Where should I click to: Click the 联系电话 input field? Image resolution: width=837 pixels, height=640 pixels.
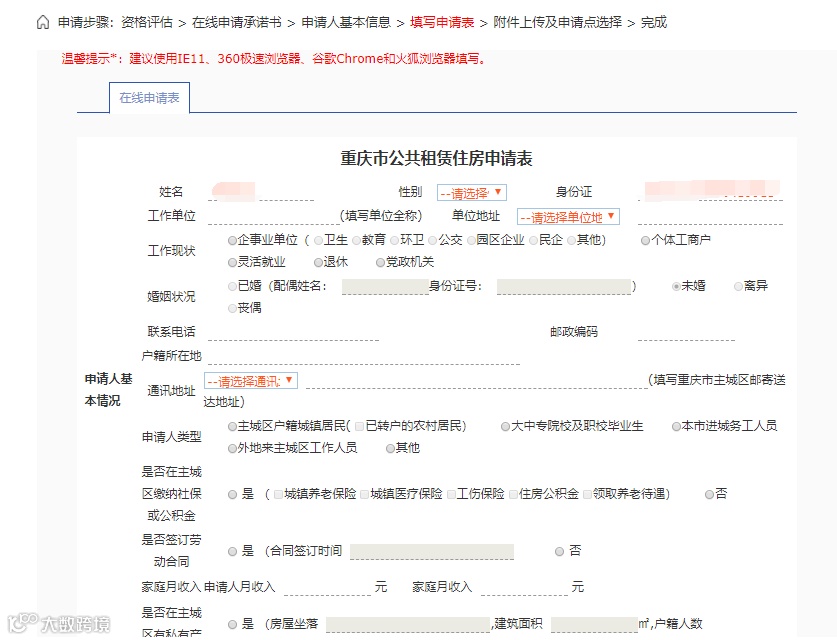[x=293, y=332]
